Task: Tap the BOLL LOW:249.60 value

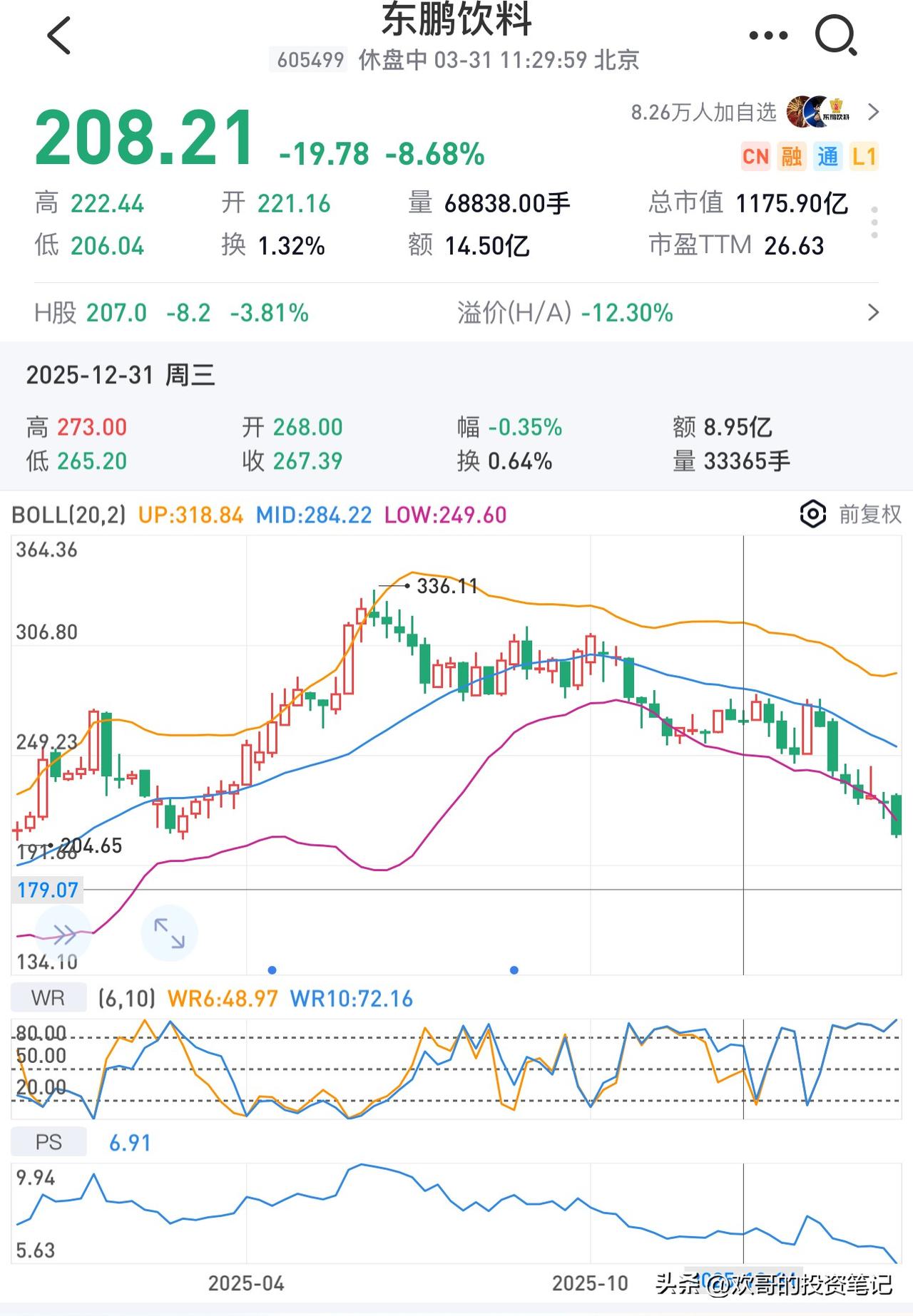Action: pyautogui.click(x=445, y=515)
